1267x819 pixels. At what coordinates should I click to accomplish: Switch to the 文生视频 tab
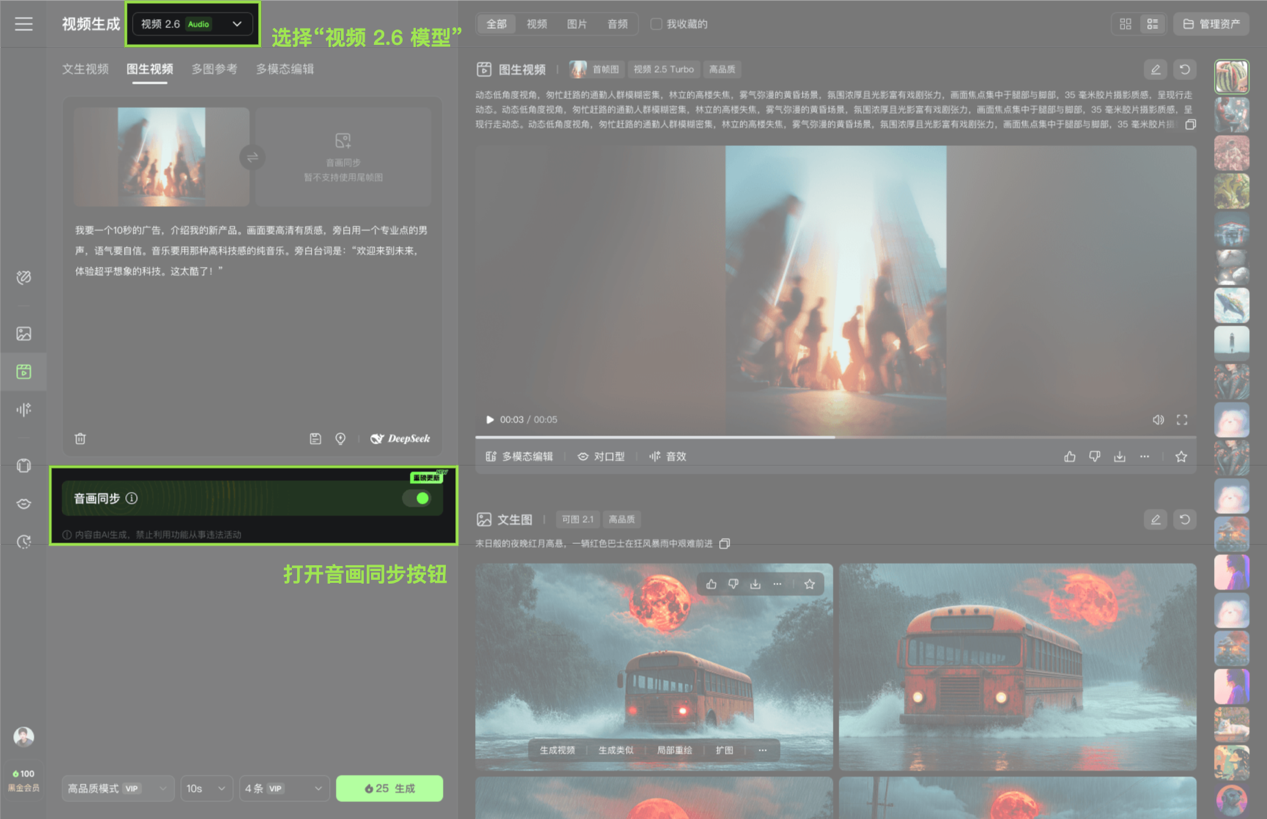(x=84, y=68)
